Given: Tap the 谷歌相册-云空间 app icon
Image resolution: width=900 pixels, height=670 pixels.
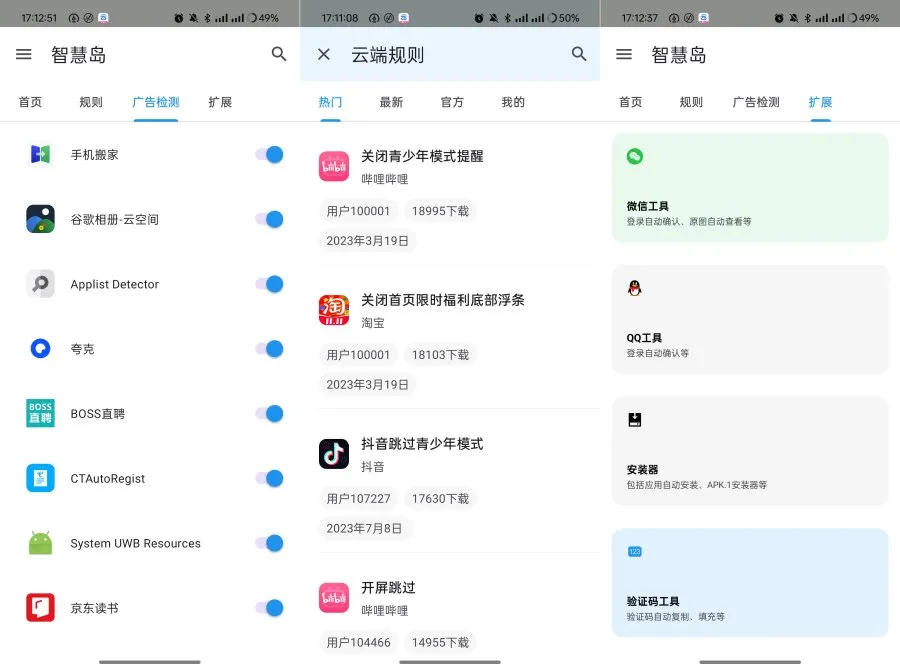Looking at the screenshot, I should pyautogui.click(x=40, y=218).
